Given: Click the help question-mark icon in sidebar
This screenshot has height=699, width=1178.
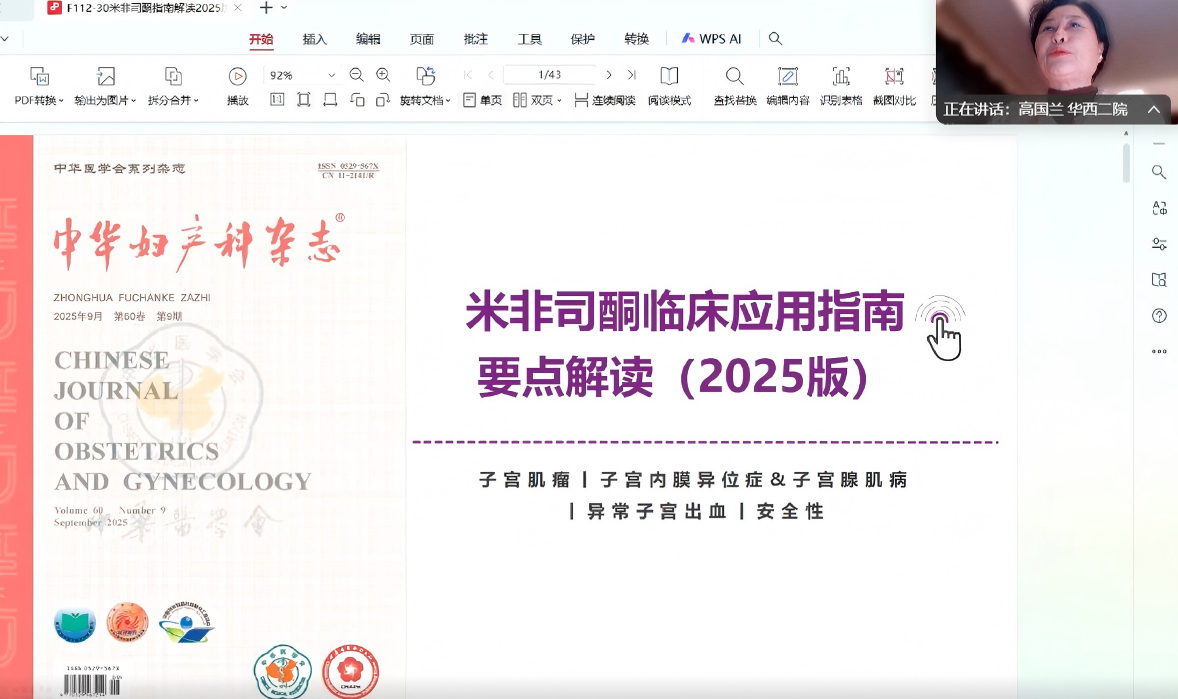Looking at the screenshot, I should [x=1158, y=315].
